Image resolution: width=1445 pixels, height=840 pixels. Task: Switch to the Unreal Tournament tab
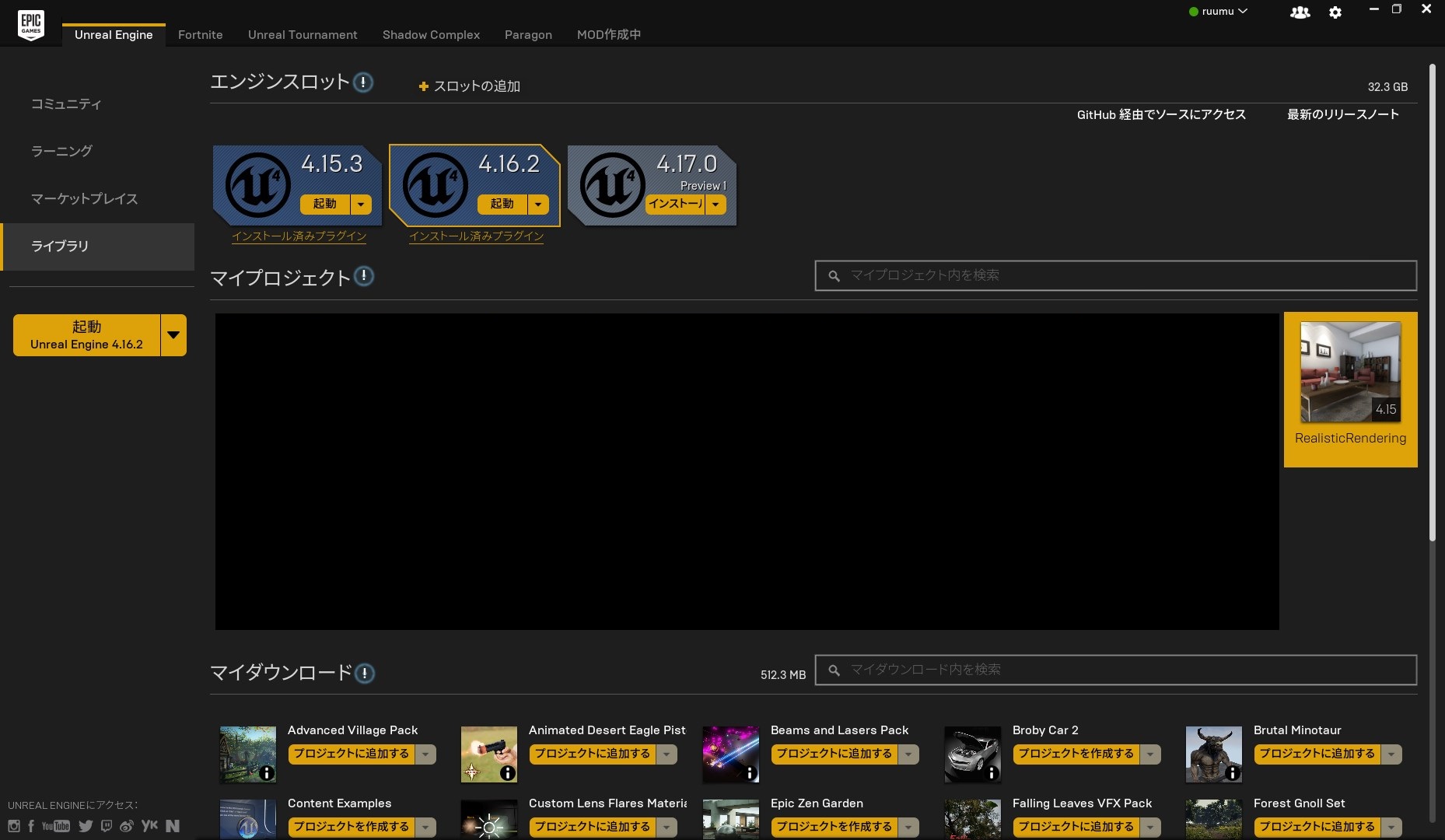pyautogui.click(x=303, y=35)
